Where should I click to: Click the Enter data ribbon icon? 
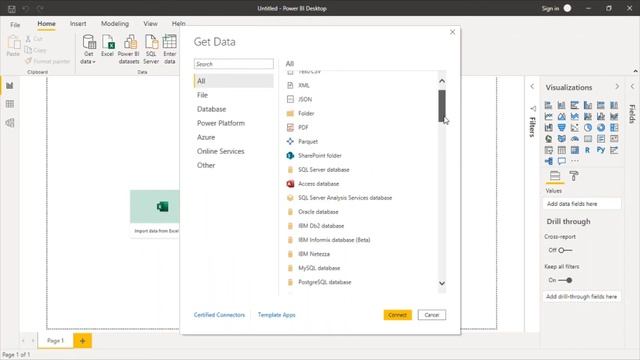pos(169,49)
